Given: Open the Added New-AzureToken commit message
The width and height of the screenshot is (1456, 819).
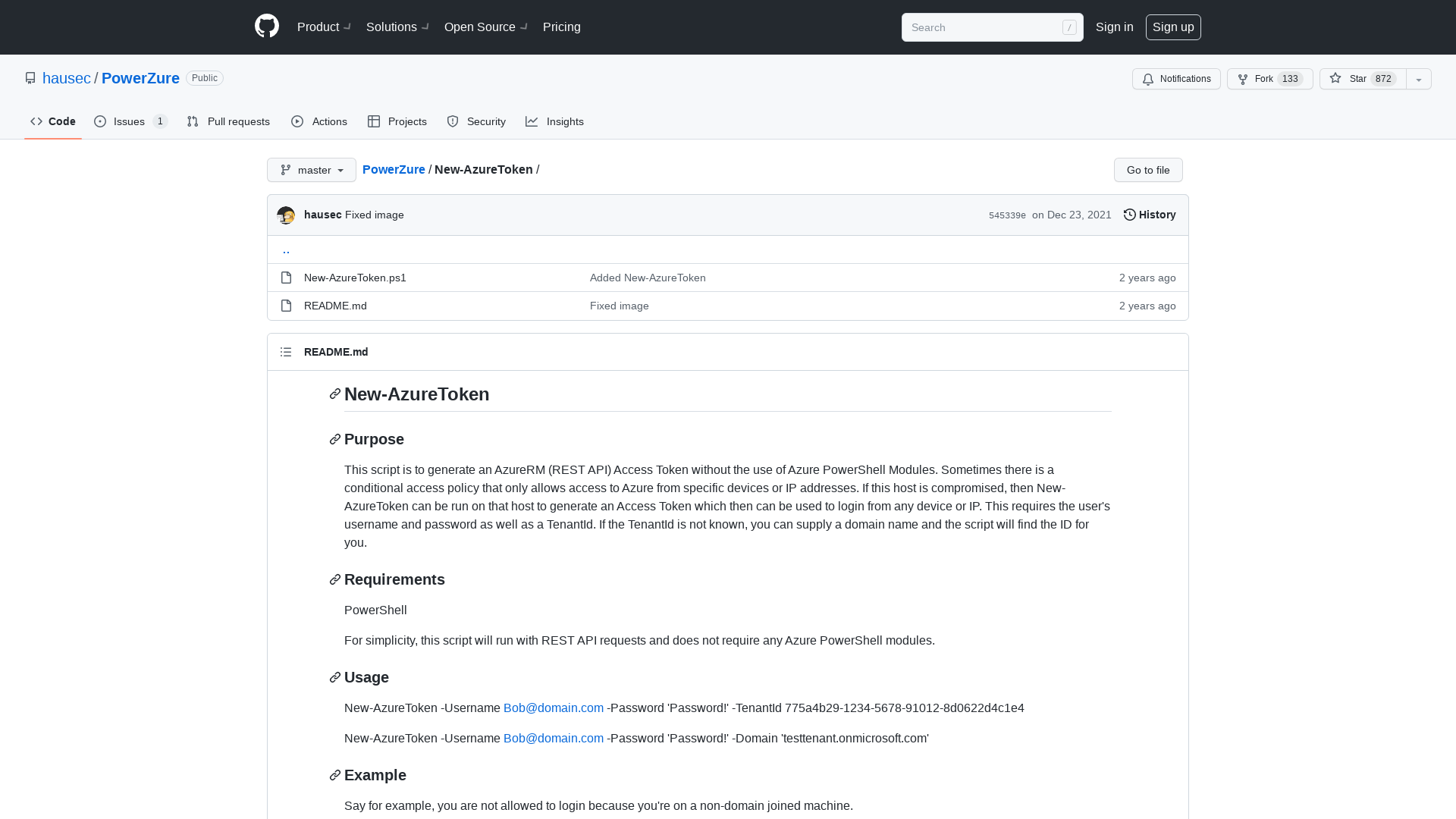Looking at the screenshot, I should [648, 278].
